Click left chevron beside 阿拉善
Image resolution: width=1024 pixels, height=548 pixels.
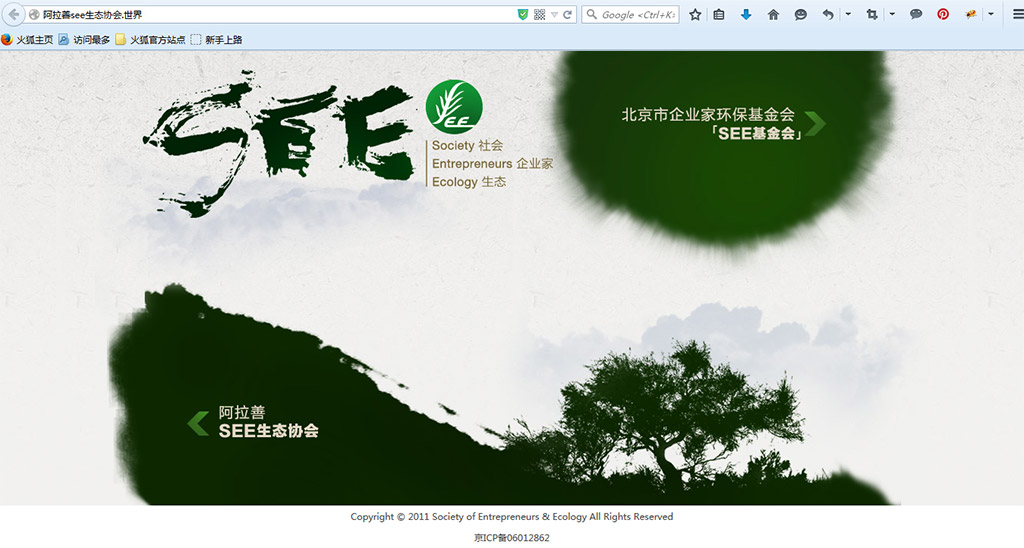point(198,423)
